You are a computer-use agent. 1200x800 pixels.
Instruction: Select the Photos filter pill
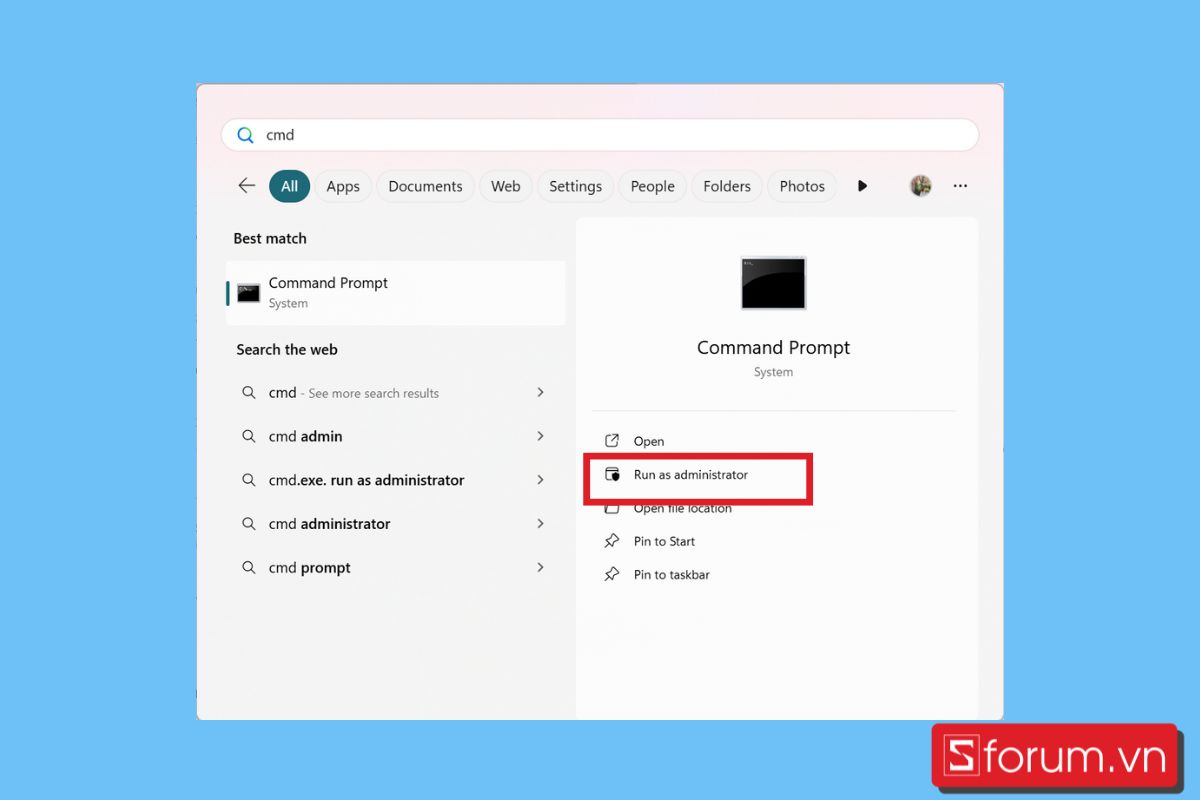pyautogui.click(x=802, y=186)
